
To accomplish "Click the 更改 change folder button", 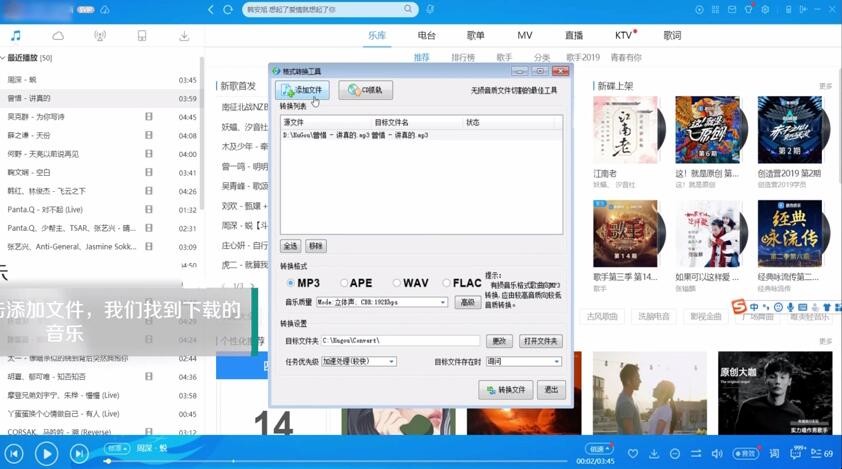I will [499, 341].
